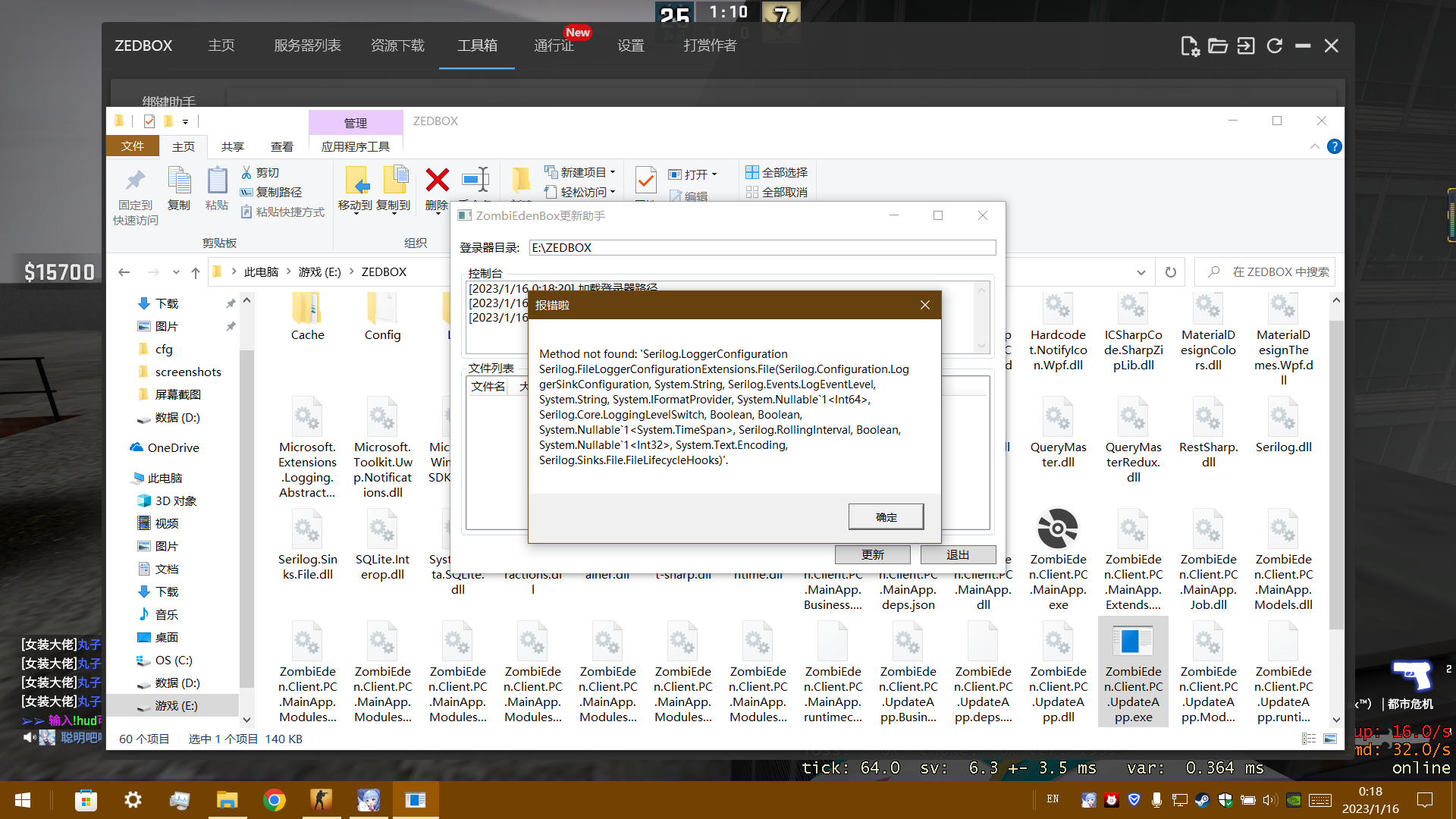Switch to the 应用程序工具 ribbon tab
This screenshot has height=819, width=1456.
pos(355,146)
